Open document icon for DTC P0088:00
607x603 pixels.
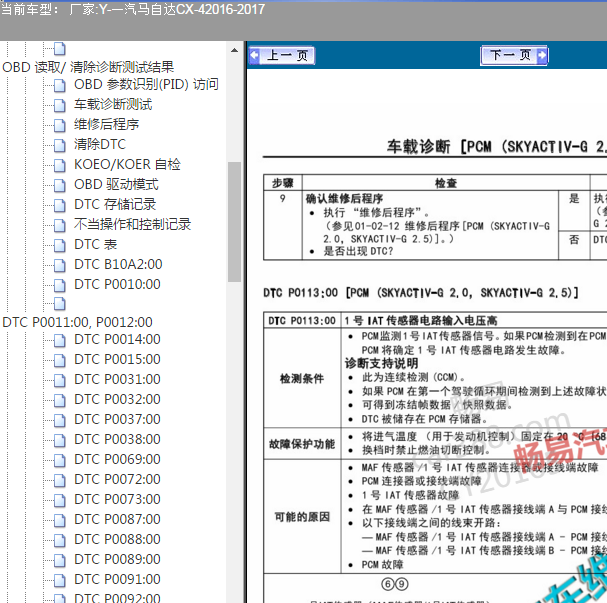60,540
